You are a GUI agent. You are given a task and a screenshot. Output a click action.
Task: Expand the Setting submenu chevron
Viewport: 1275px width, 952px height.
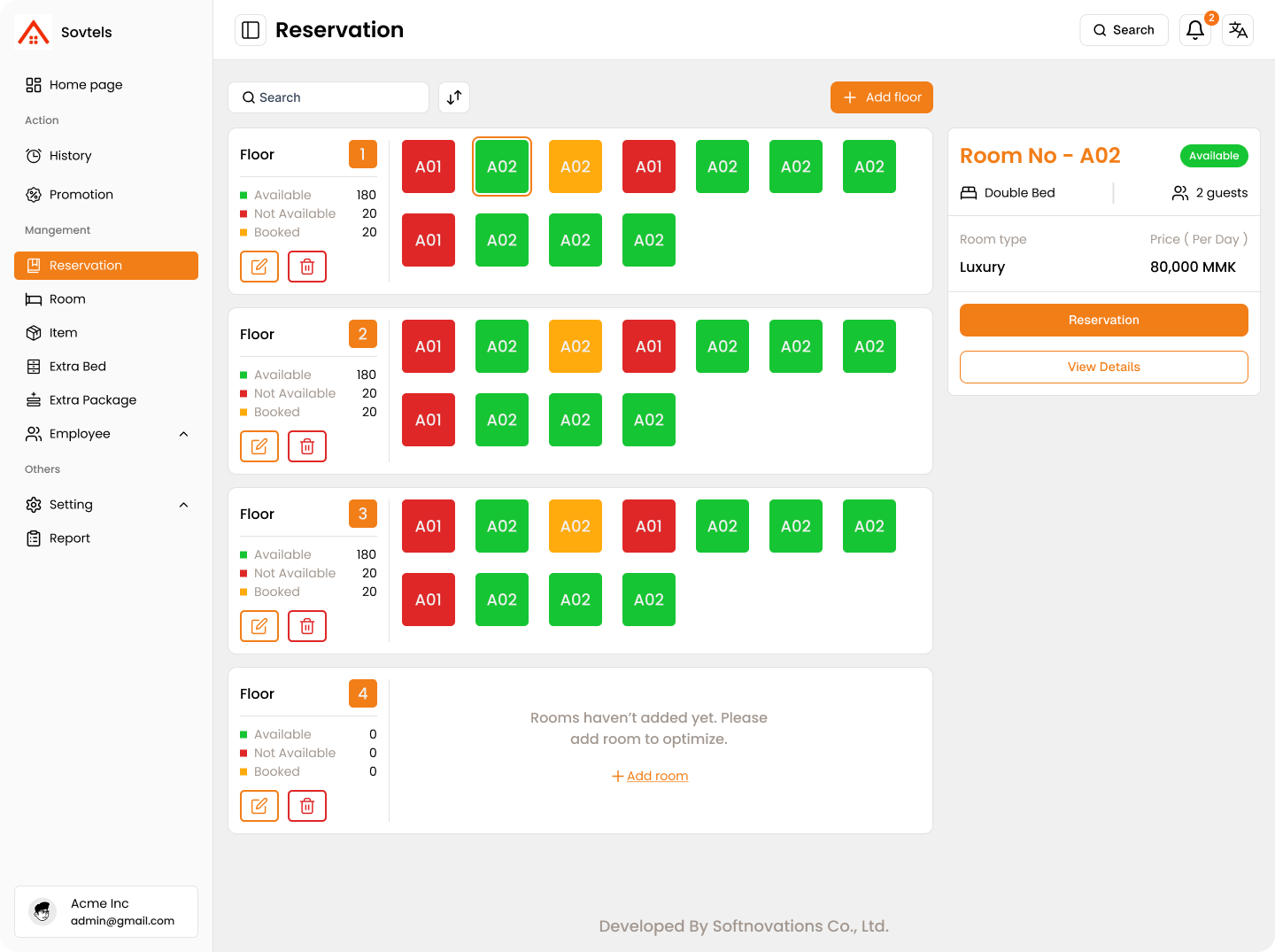tap(183, 505)
